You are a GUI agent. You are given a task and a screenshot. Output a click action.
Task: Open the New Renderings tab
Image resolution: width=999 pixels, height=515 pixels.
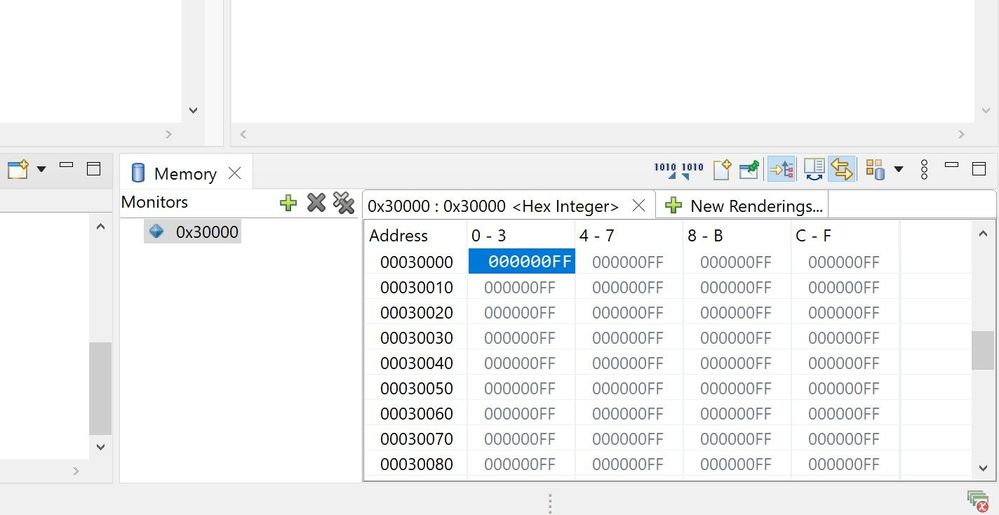click(742, 205)
